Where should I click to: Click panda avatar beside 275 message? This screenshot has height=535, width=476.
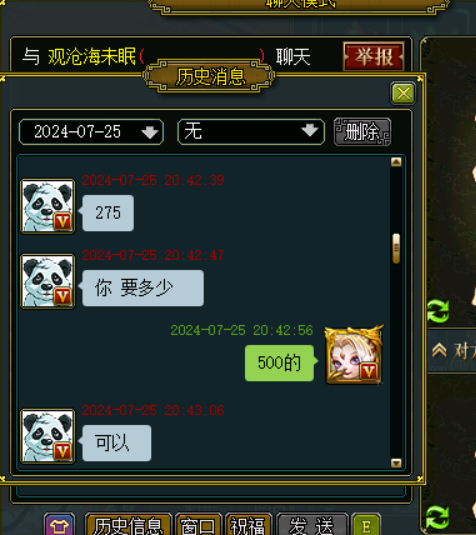click(47, 206)
